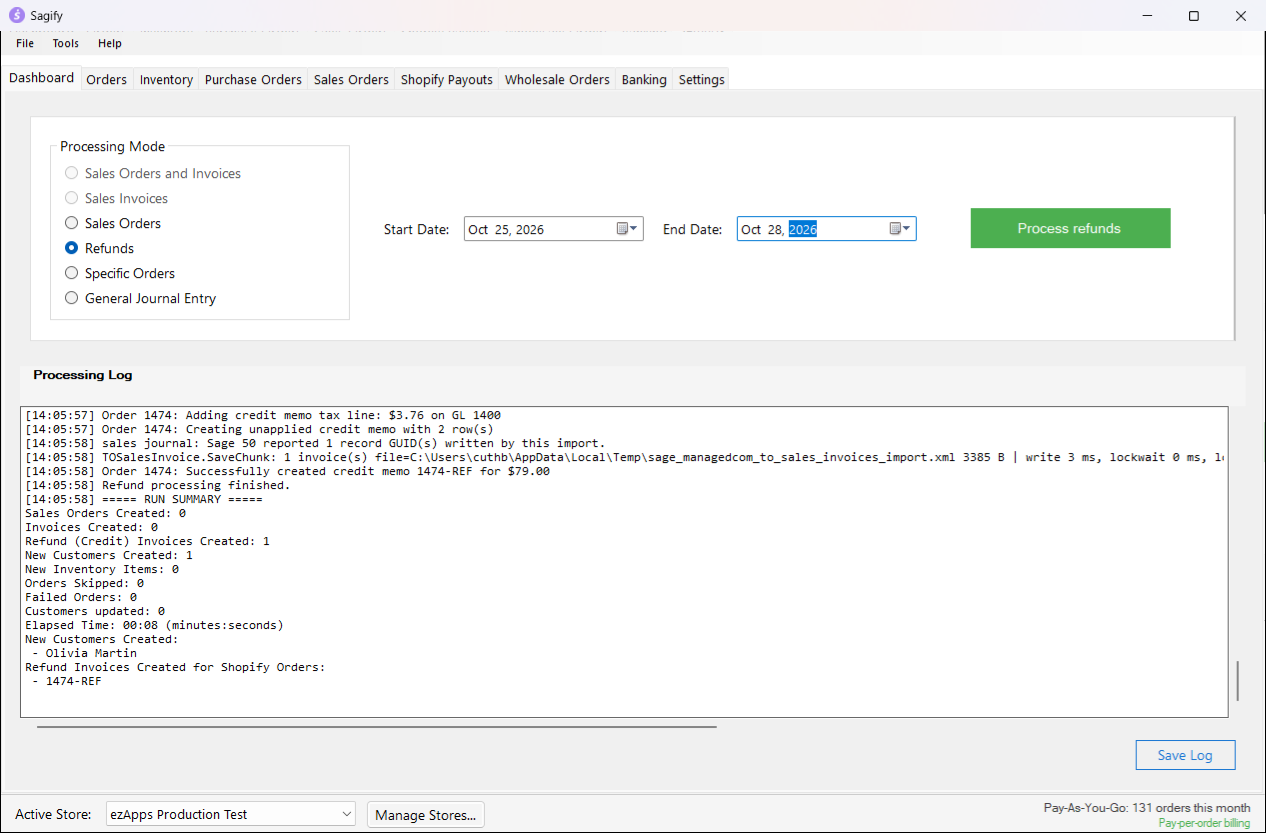The height and width of the screenshot is (833, 1266).
Task: Go to the Banking tab
Action: (644, 79)
